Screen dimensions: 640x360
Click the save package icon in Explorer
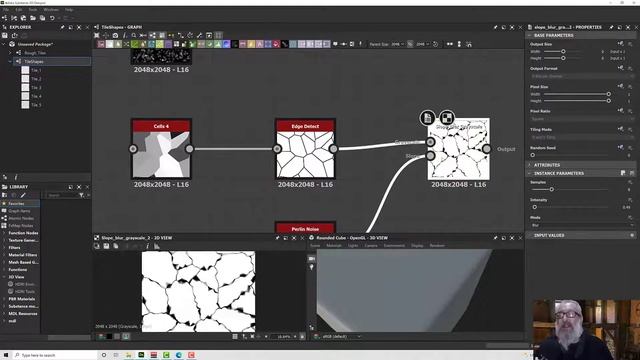click(5, 36)
